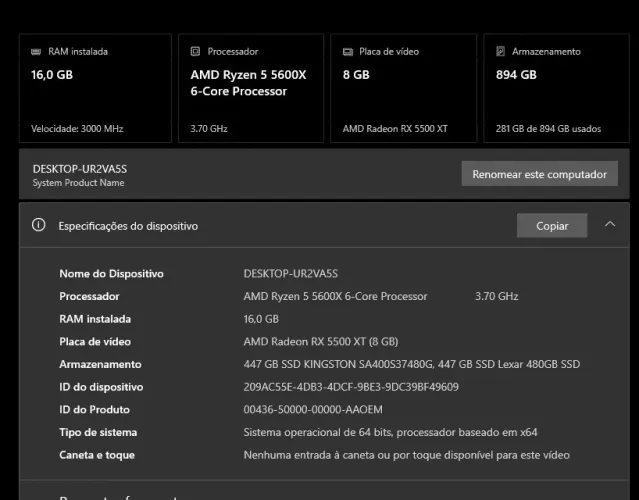Image resolution: width=639 pixels, height=500 pixels.
Task: Click the RAM instalada memory icon
Action: (x=36, y=51)
